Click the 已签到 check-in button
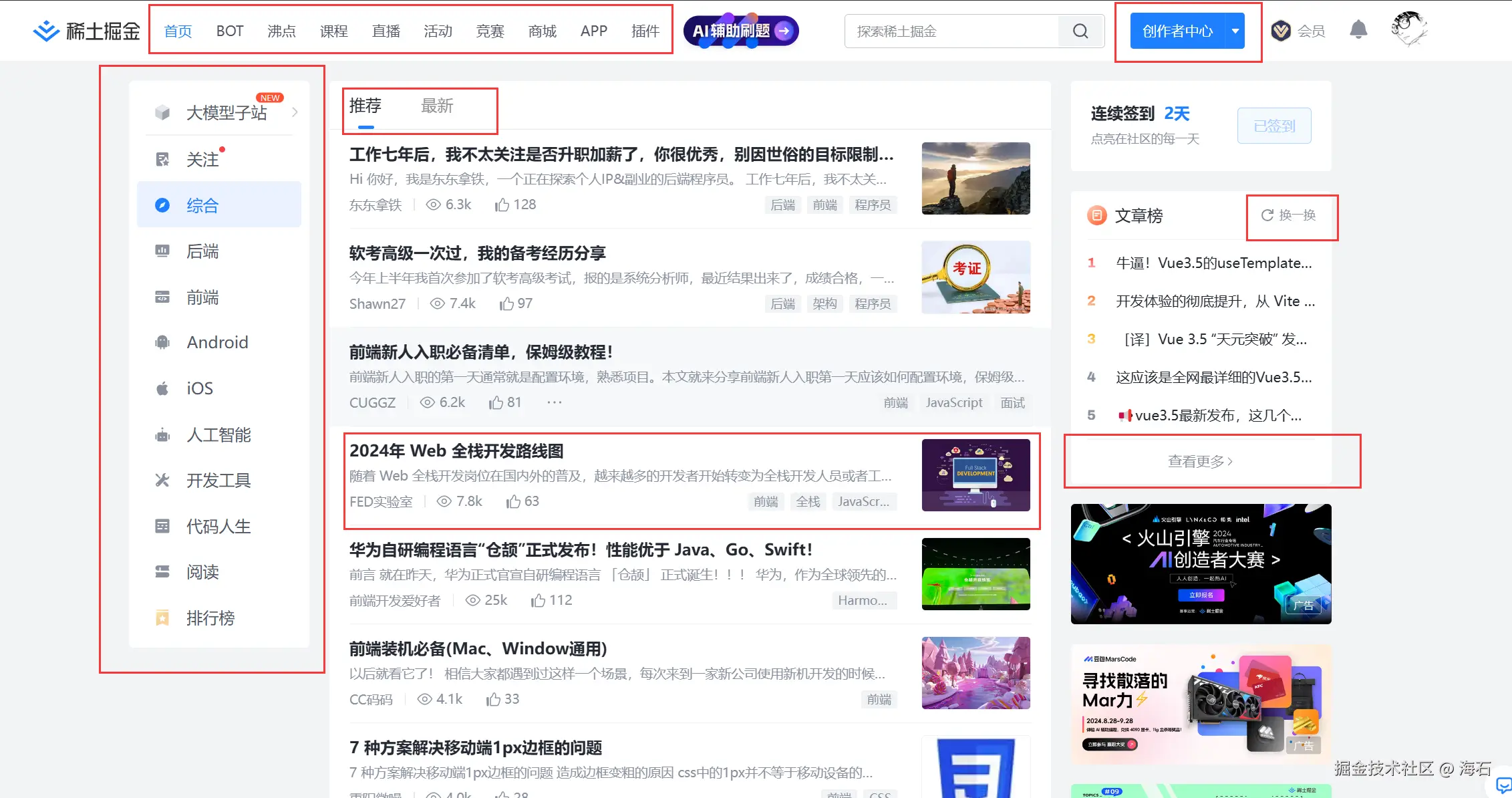 pyautogui.click(x=1273, y=126)
